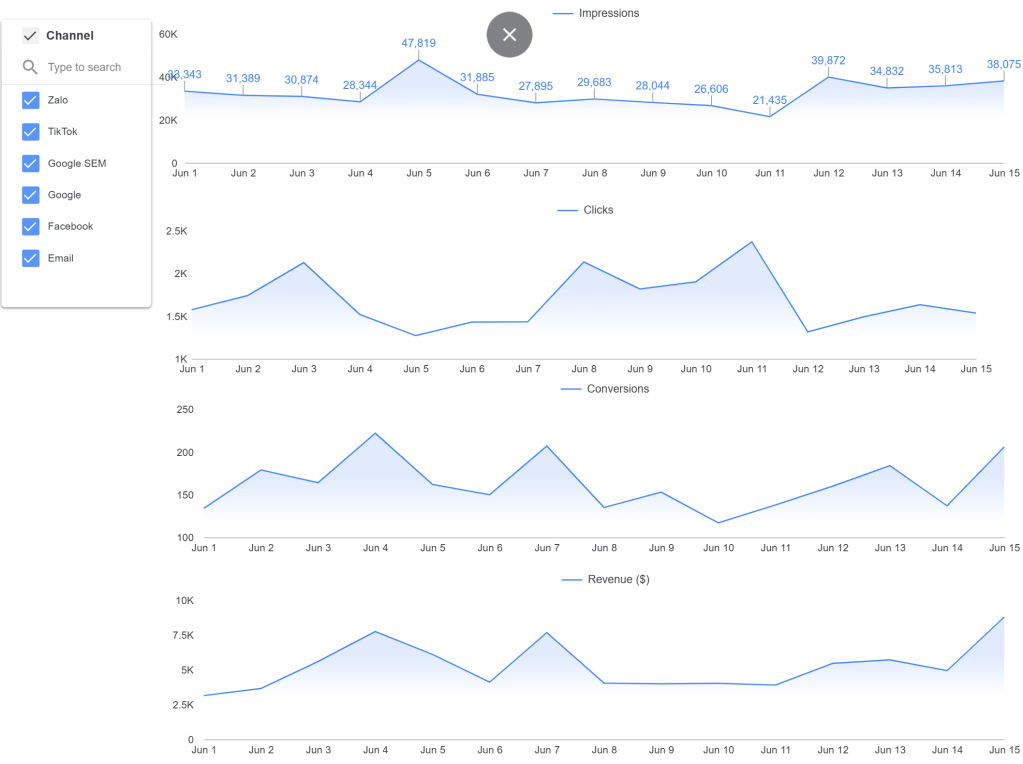Viewport: 1023px width, 764px height.
Task: Toggle the Facebook channel checkbox
Action: point(30,227)
